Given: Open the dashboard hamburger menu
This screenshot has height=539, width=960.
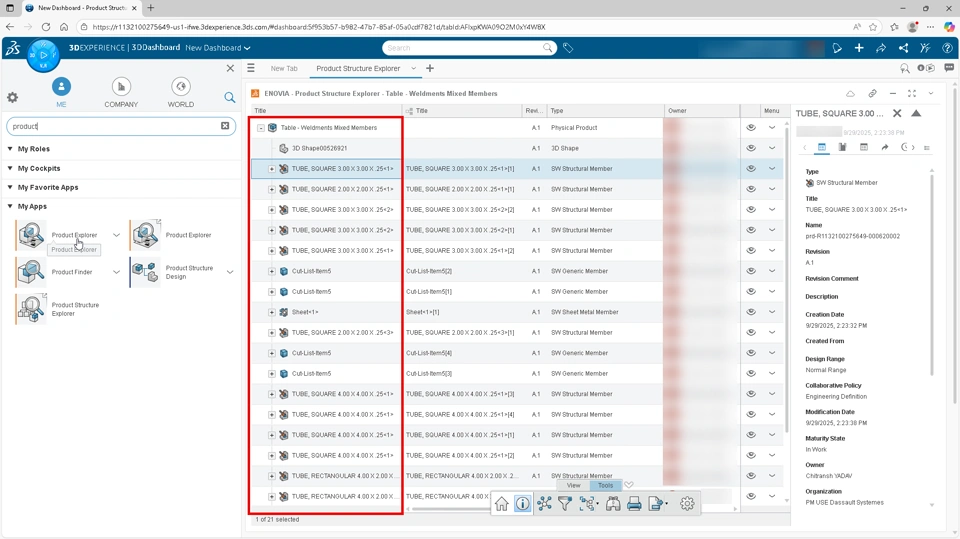Looking at the screenshot, I should (251, 68).
